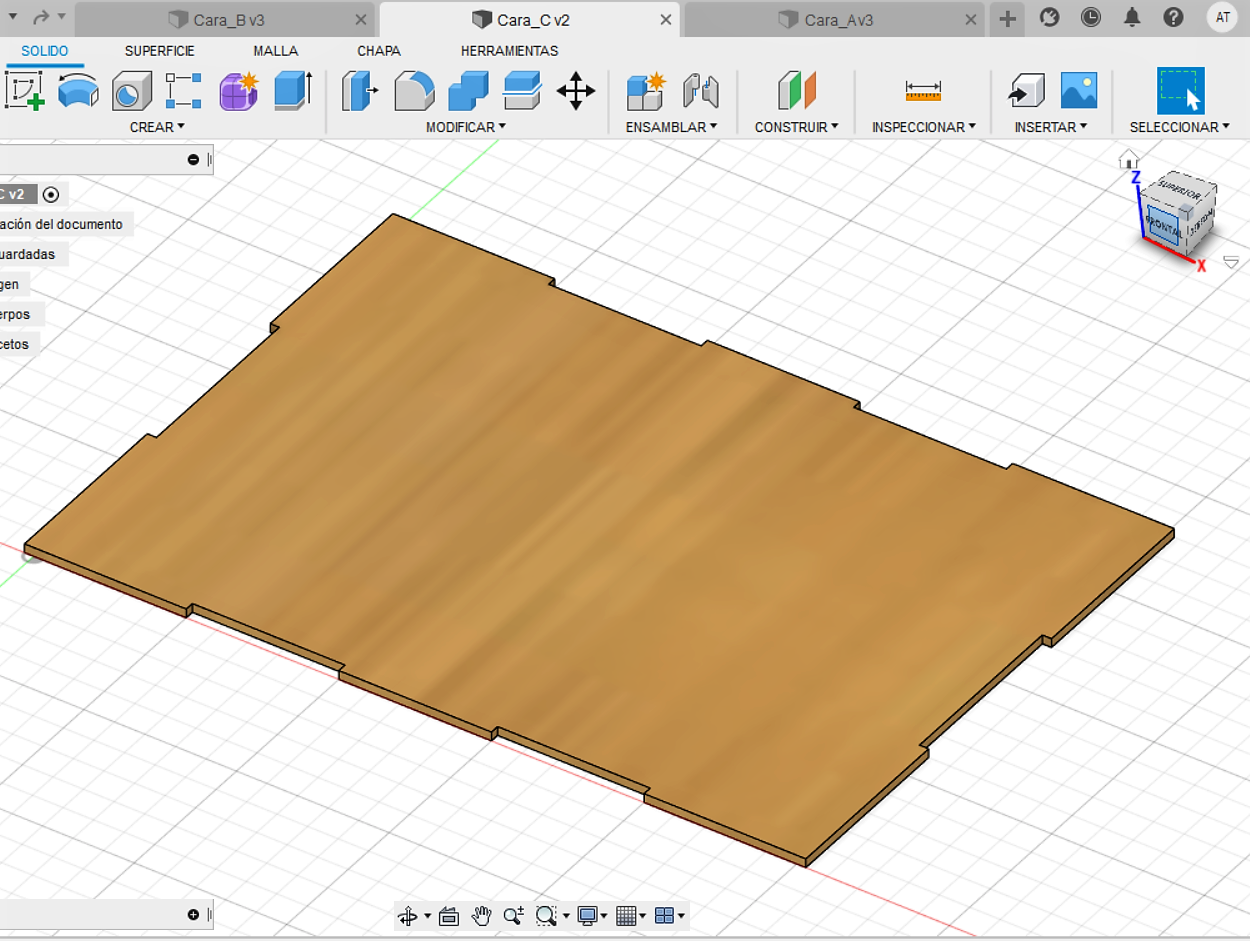Viewport: 1250px width, 941px height.
Task: Click the Orbit navigation icon
Action: [x=407, y=915]
